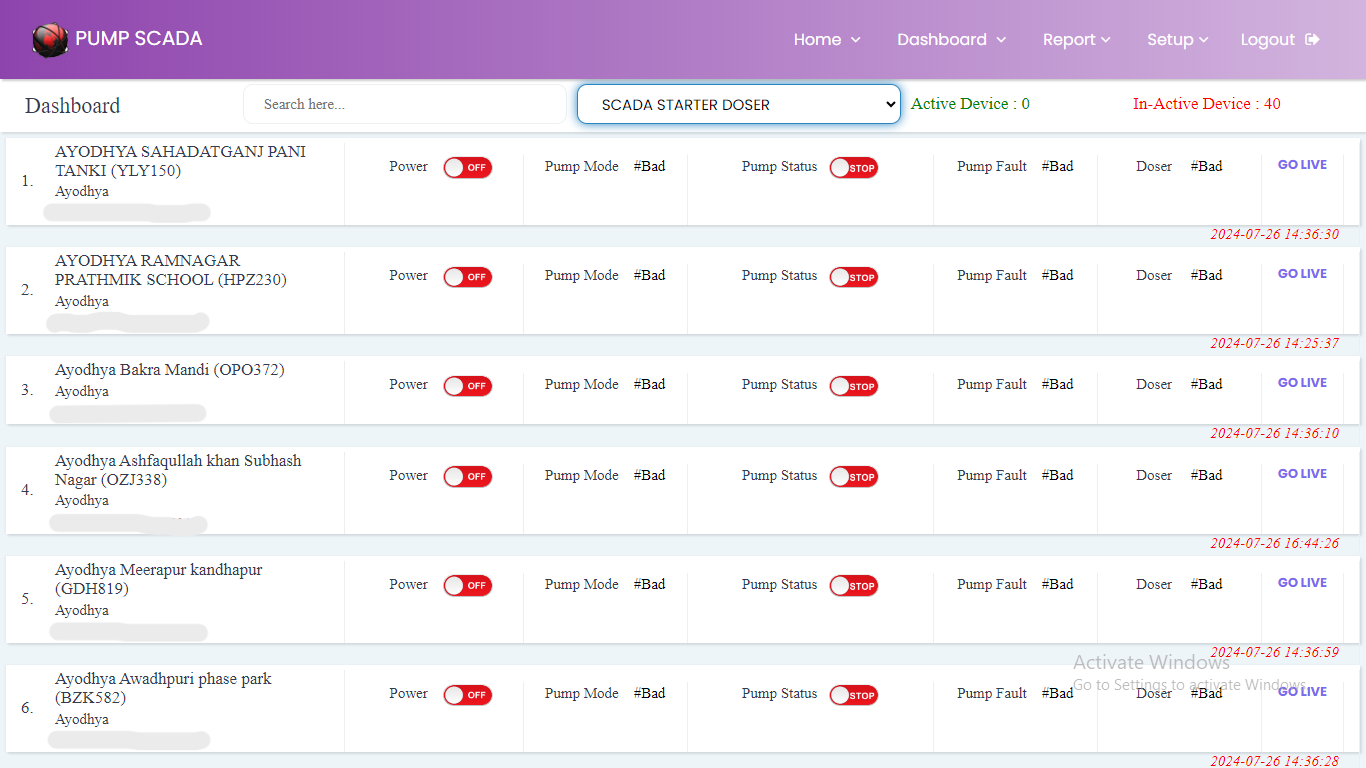The width and height of the screenshot is (1366, 768).
Task: Open the SCADA STARTER DOSER dropdown
Action: coord(738,104)
